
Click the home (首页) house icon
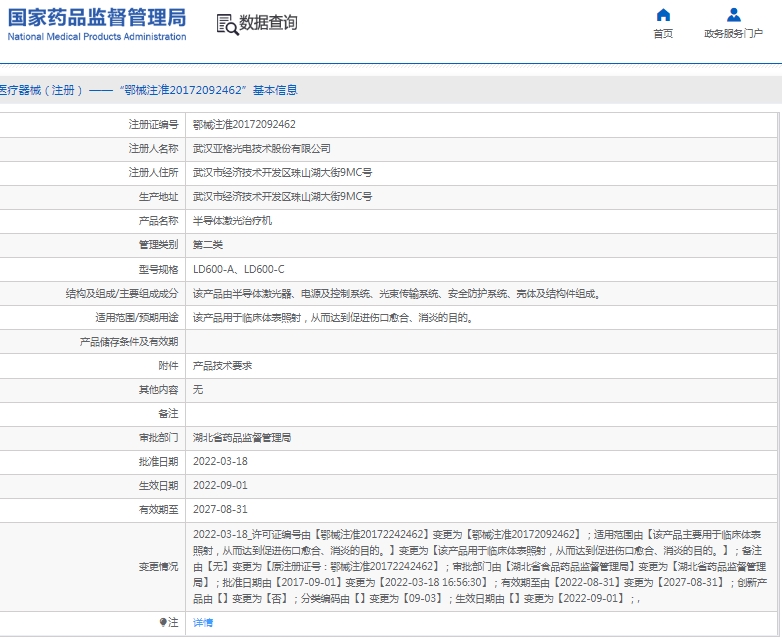pos(663,15)
